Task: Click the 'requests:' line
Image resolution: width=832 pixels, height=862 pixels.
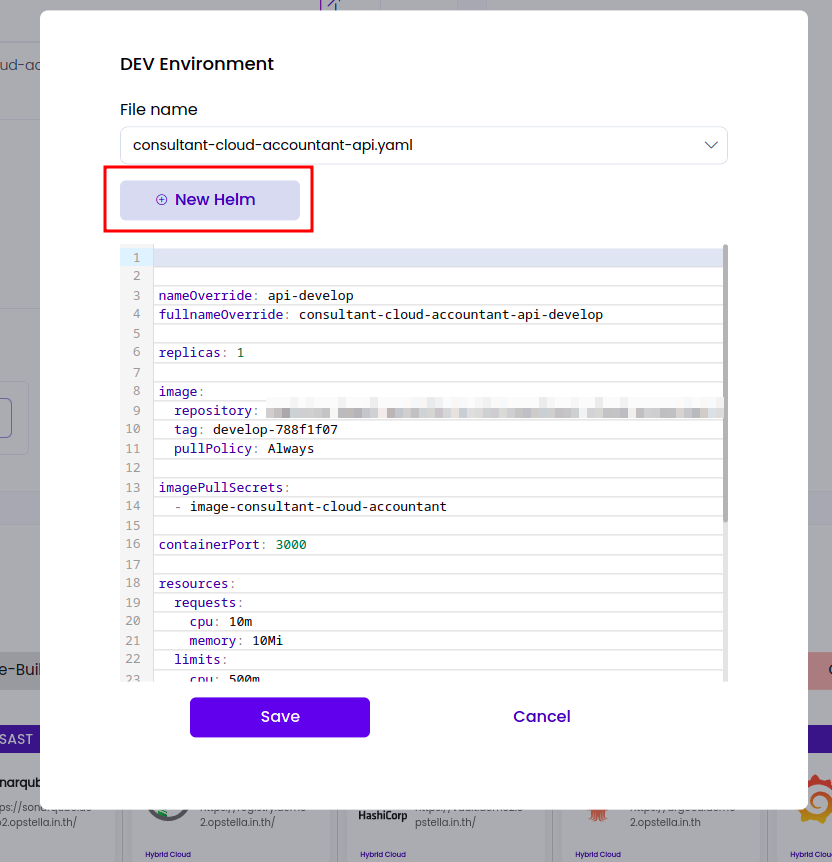Action: pyautogui.click(x=208, y=603)
